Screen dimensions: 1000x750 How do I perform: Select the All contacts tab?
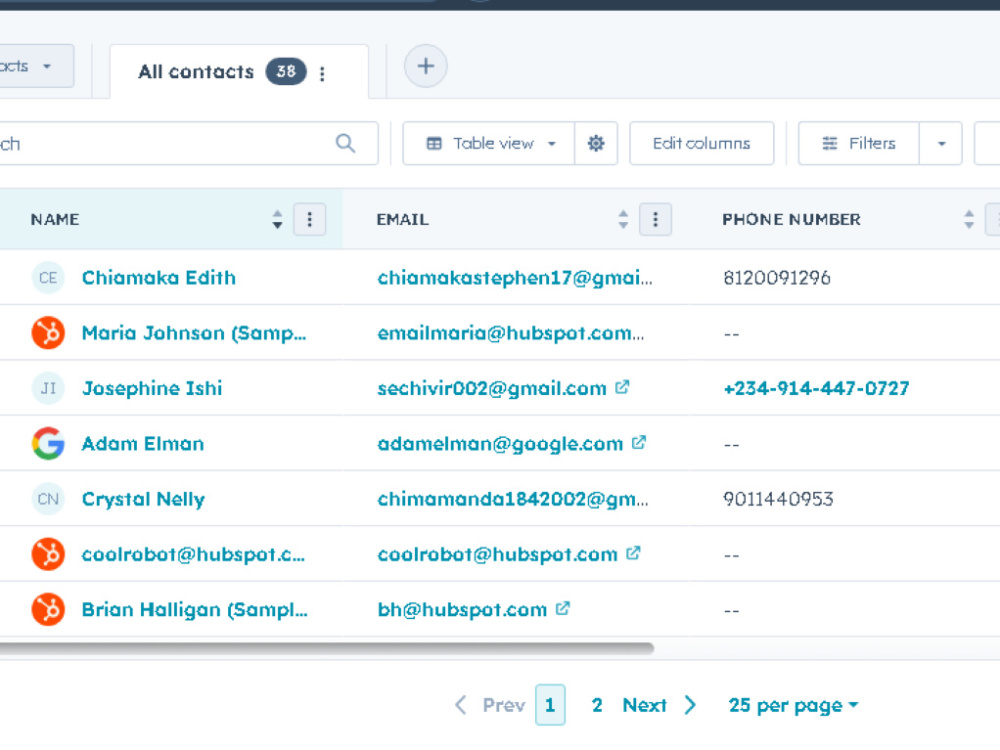(x=239, y=71)
